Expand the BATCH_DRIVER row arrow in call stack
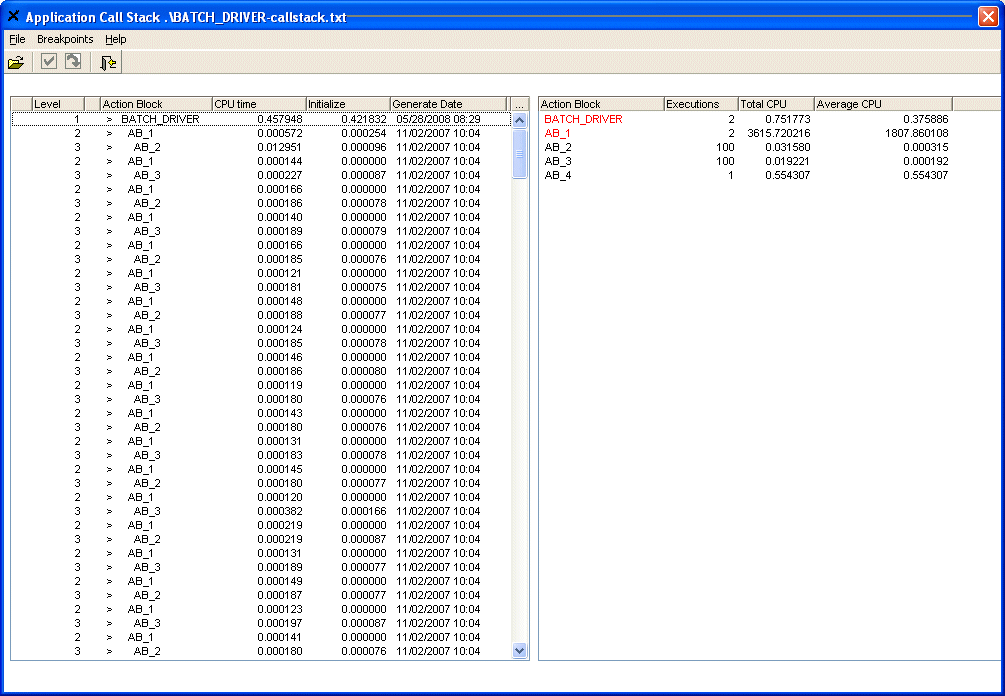This screenshot has width=1005, height=696. 110,119
